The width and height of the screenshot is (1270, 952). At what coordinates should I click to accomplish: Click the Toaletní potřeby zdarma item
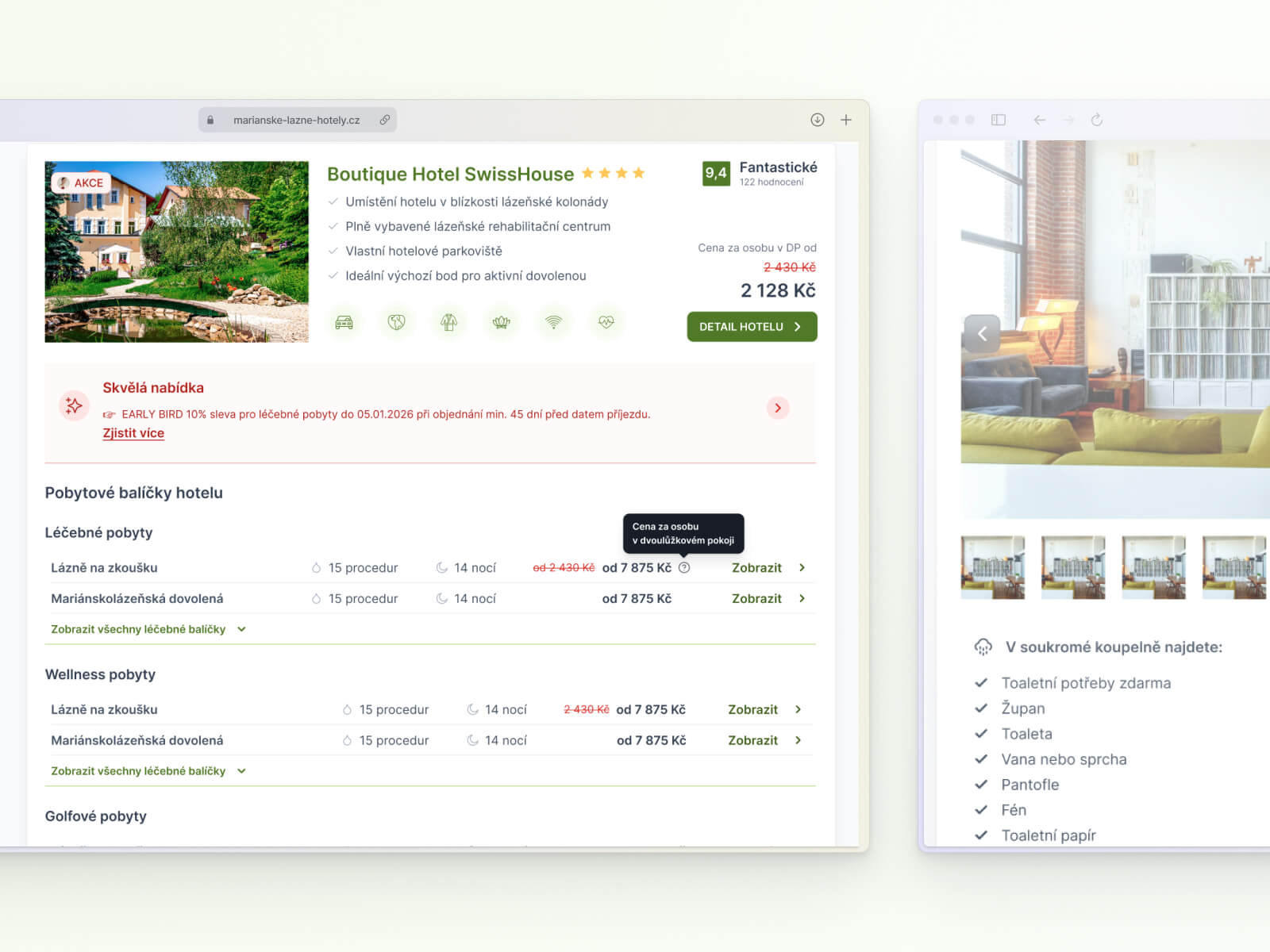1086,683
